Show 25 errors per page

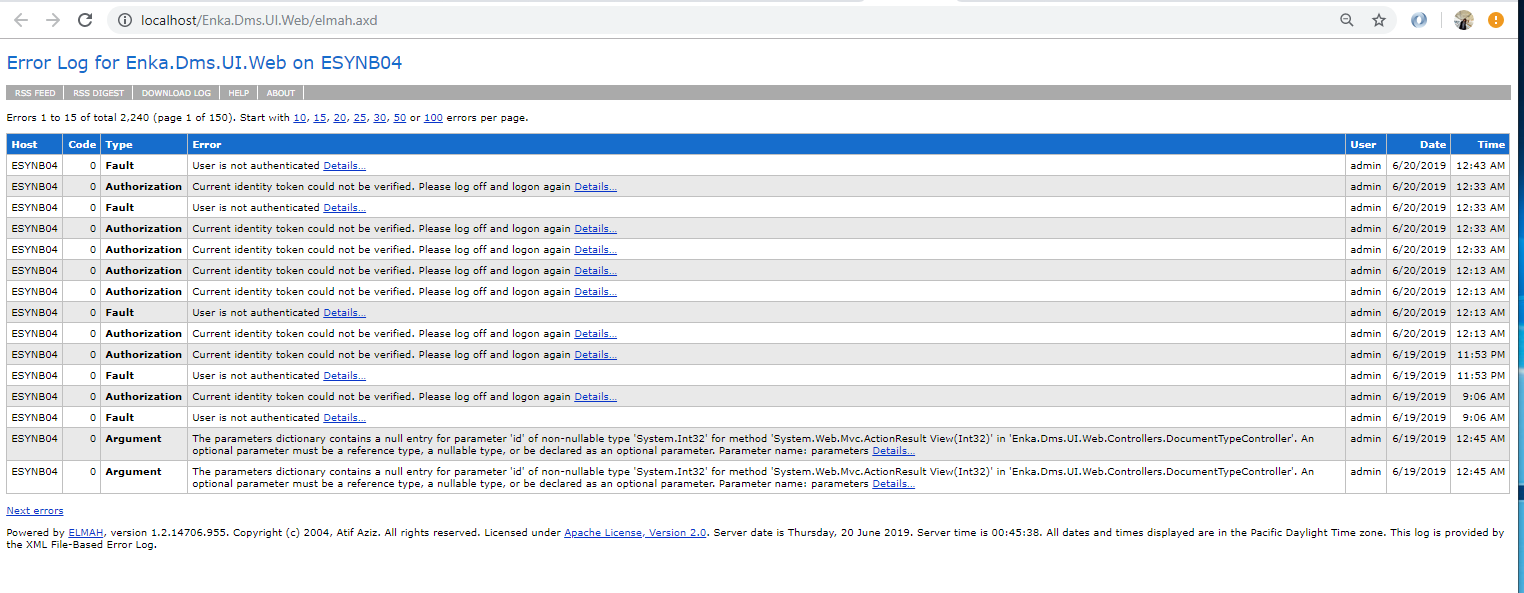click(360, 118)
